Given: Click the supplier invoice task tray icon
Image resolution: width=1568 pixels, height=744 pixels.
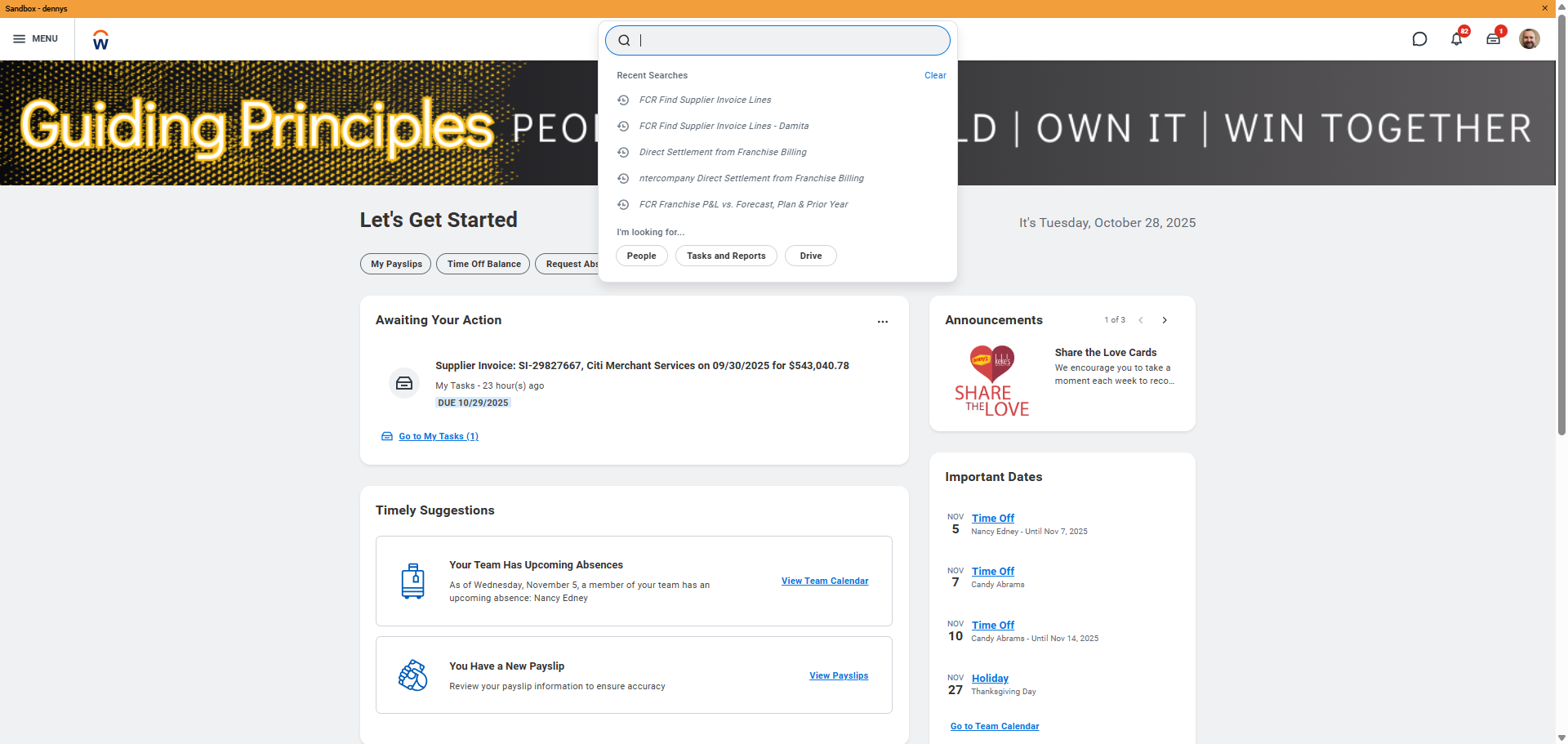Looking at the screenshot, I should pyautogui.click(x=404, y=383).
